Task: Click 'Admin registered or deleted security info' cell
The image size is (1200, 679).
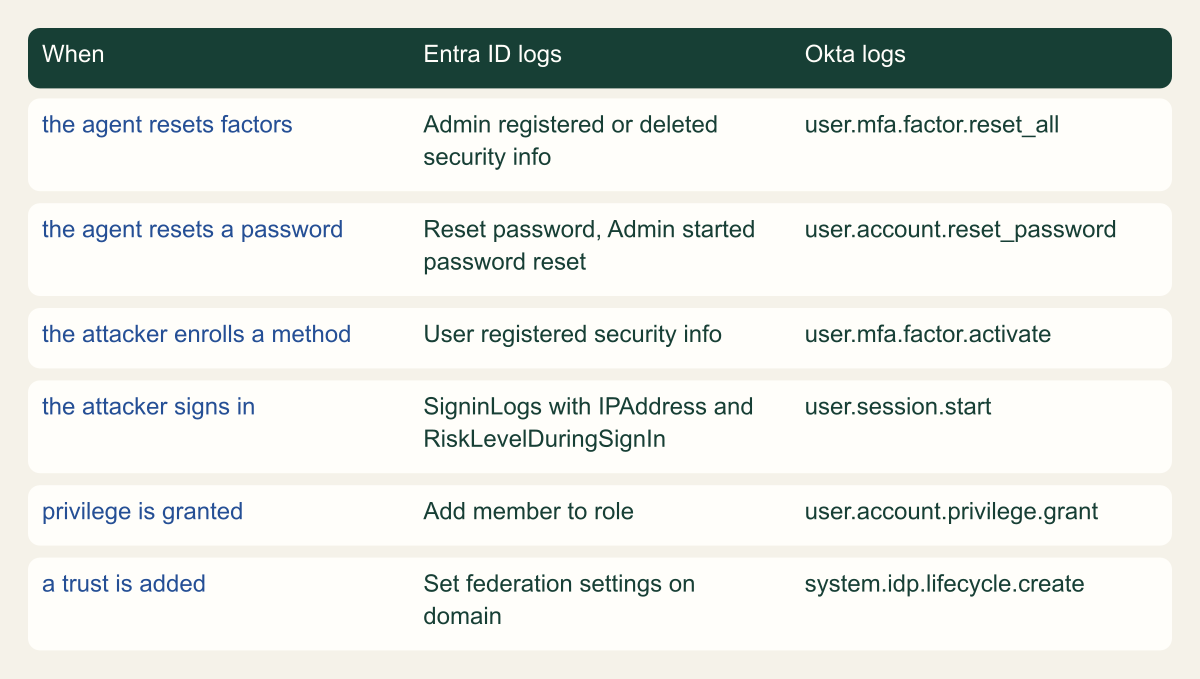Action: (571, 141)
